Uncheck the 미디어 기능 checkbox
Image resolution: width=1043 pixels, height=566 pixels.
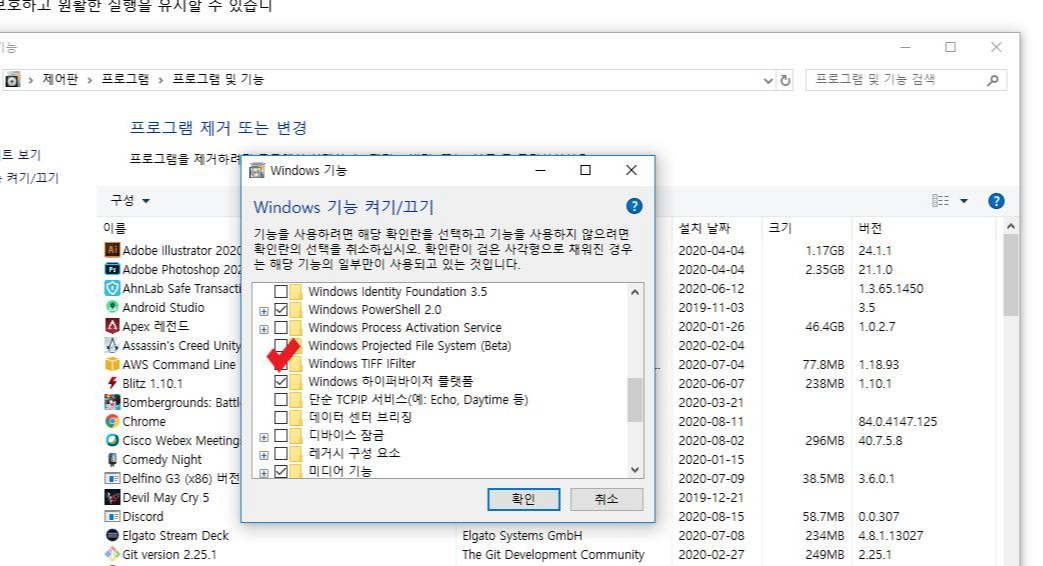click(281, 471)
